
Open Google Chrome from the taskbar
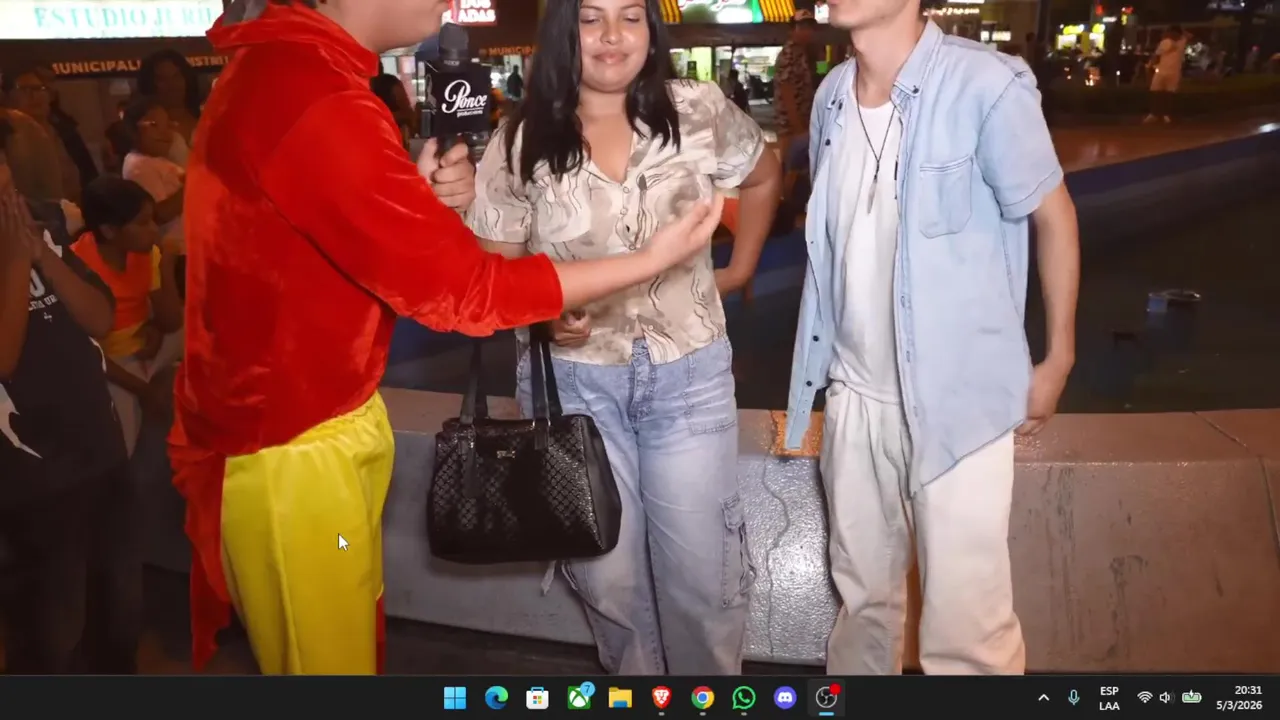click(x=703, y=698)
